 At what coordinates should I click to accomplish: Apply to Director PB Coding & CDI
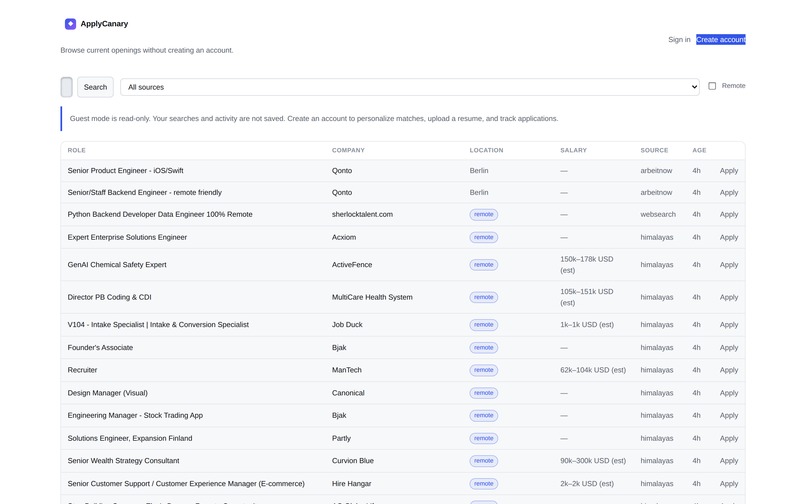728,297
